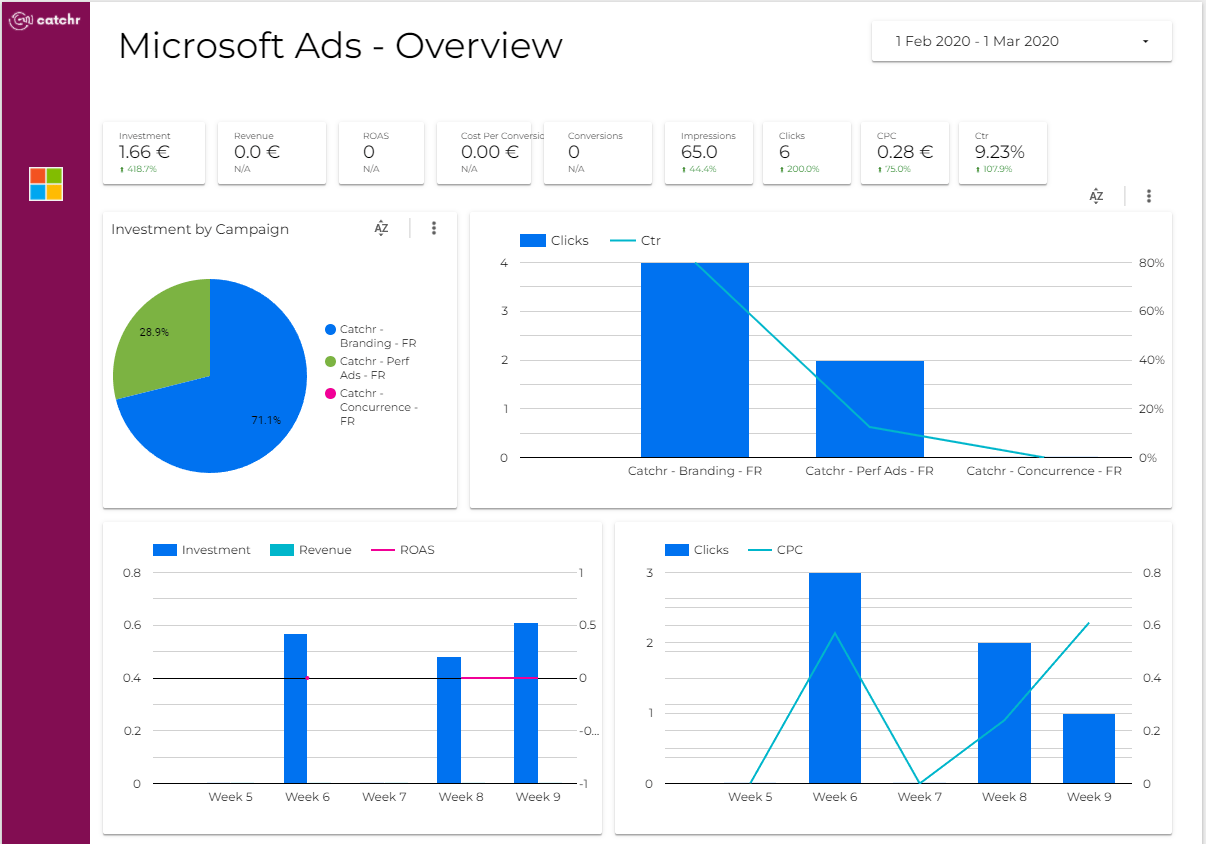Click the Investment scorecard showing 1.66 €

coord(154,153)
